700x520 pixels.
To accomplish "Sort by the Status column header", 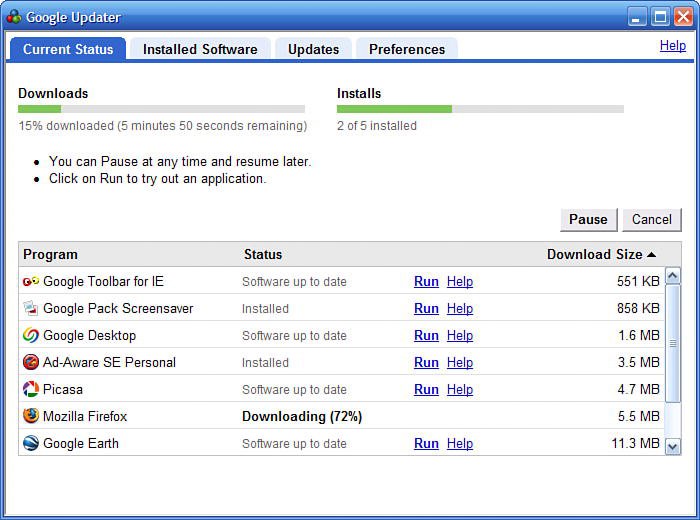I will coord(263,254).
